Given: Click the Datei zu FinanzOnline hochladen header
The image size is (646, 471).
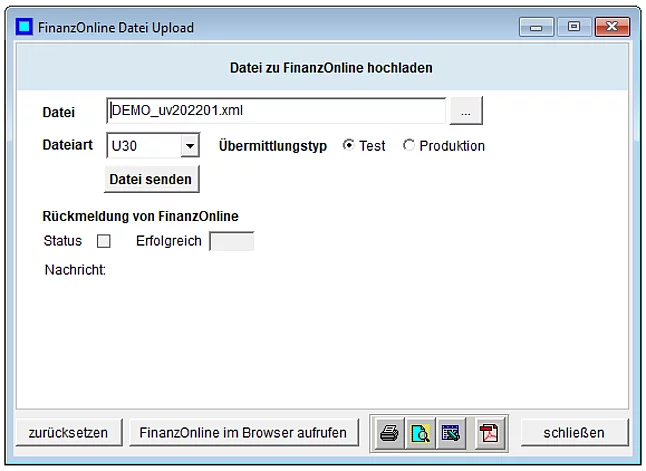Looking at the screenshot, I should pos(331,68).
